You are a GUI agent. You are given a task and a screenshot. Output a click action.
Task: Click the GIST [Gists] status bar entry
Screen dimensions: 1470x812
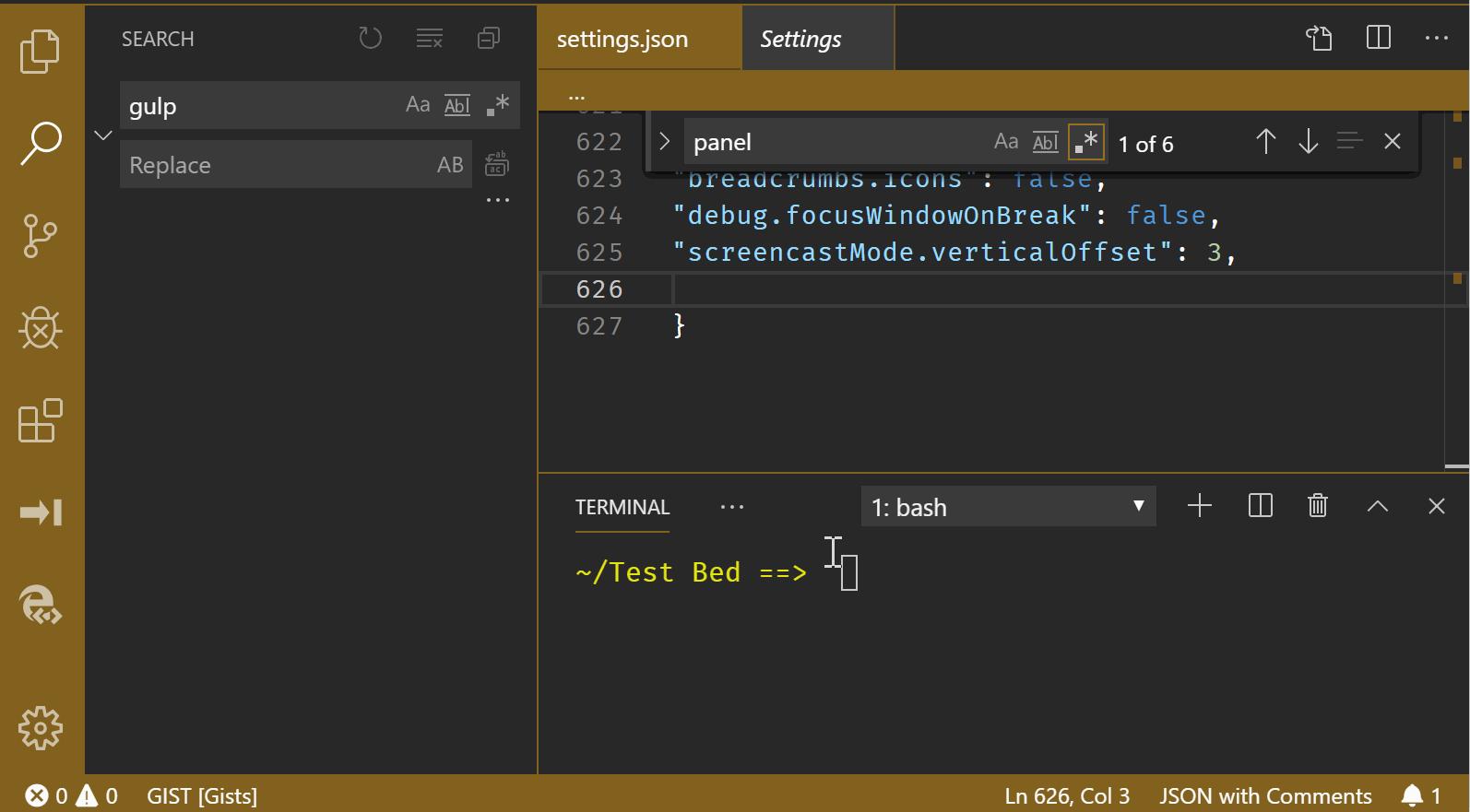(x=202, y=796)
